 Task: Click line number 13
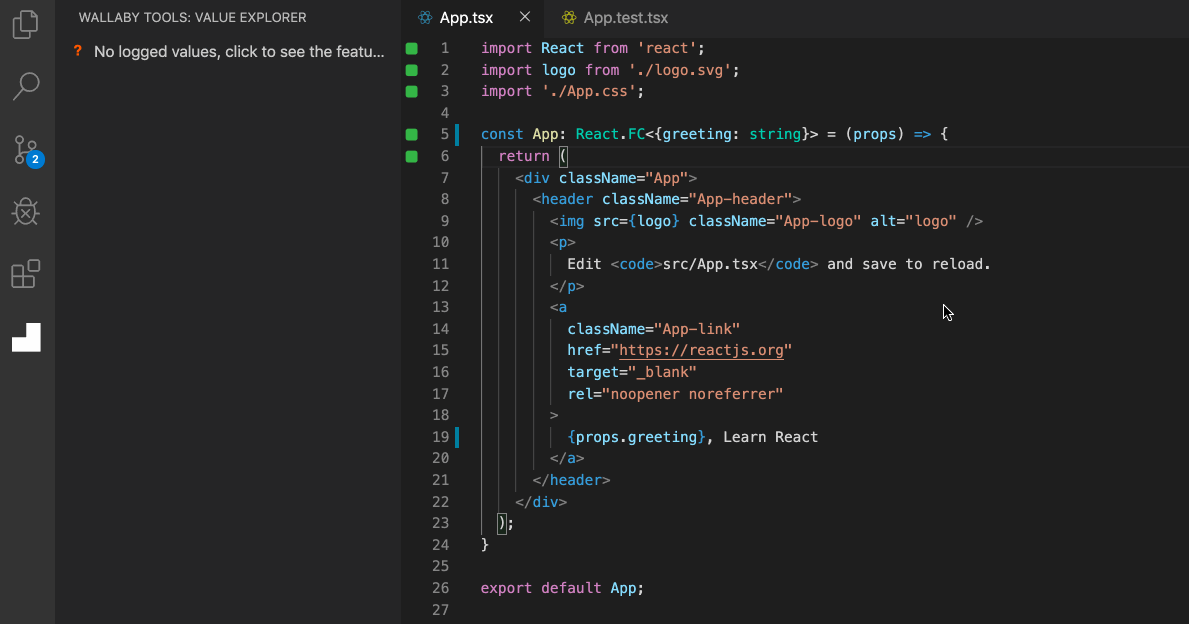click(x=441, y=307)
